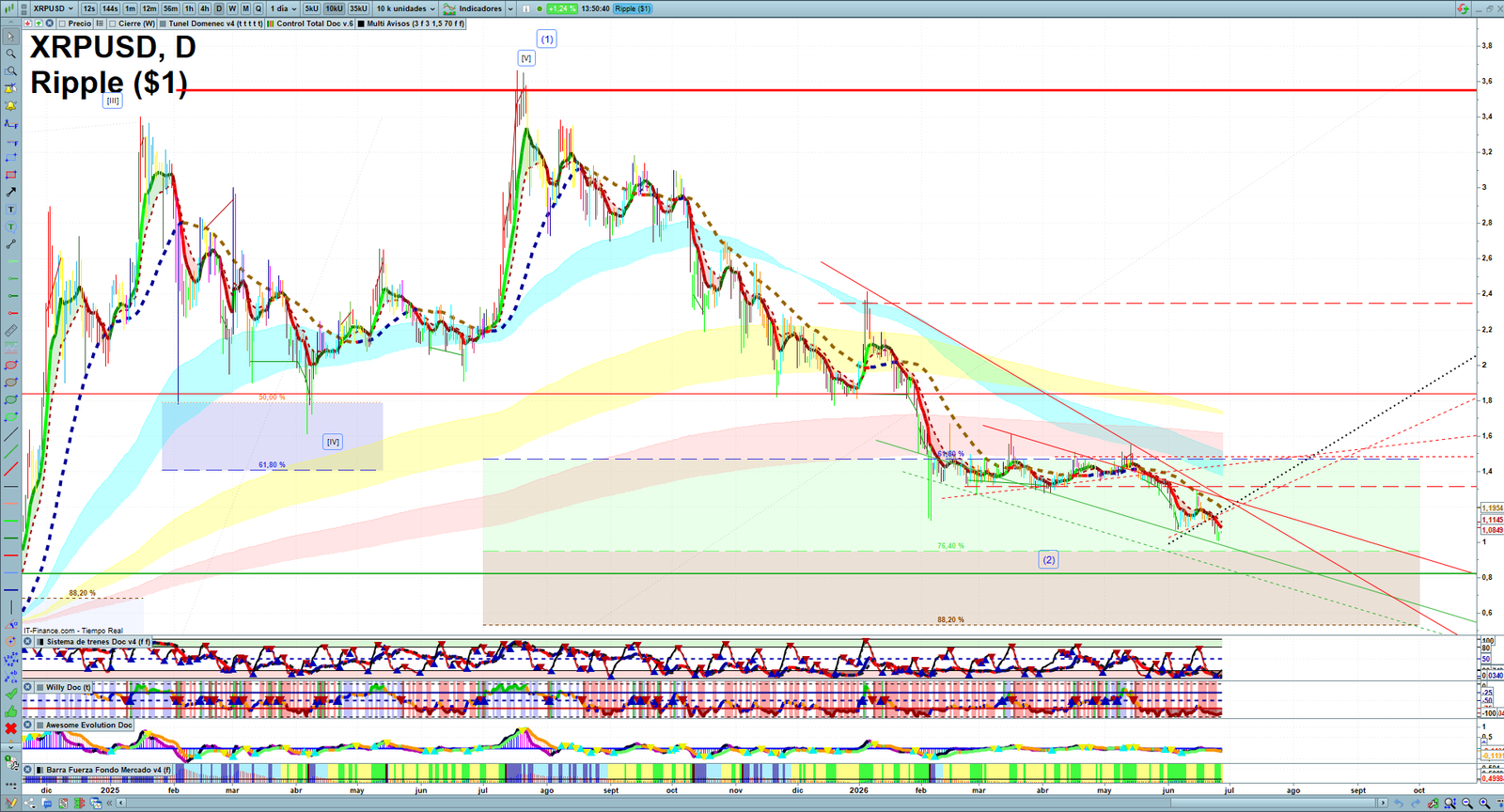The width and height of the screenshot is (1504, 812).
Task: Set history to 10kU units
Action: click(334, 8)
